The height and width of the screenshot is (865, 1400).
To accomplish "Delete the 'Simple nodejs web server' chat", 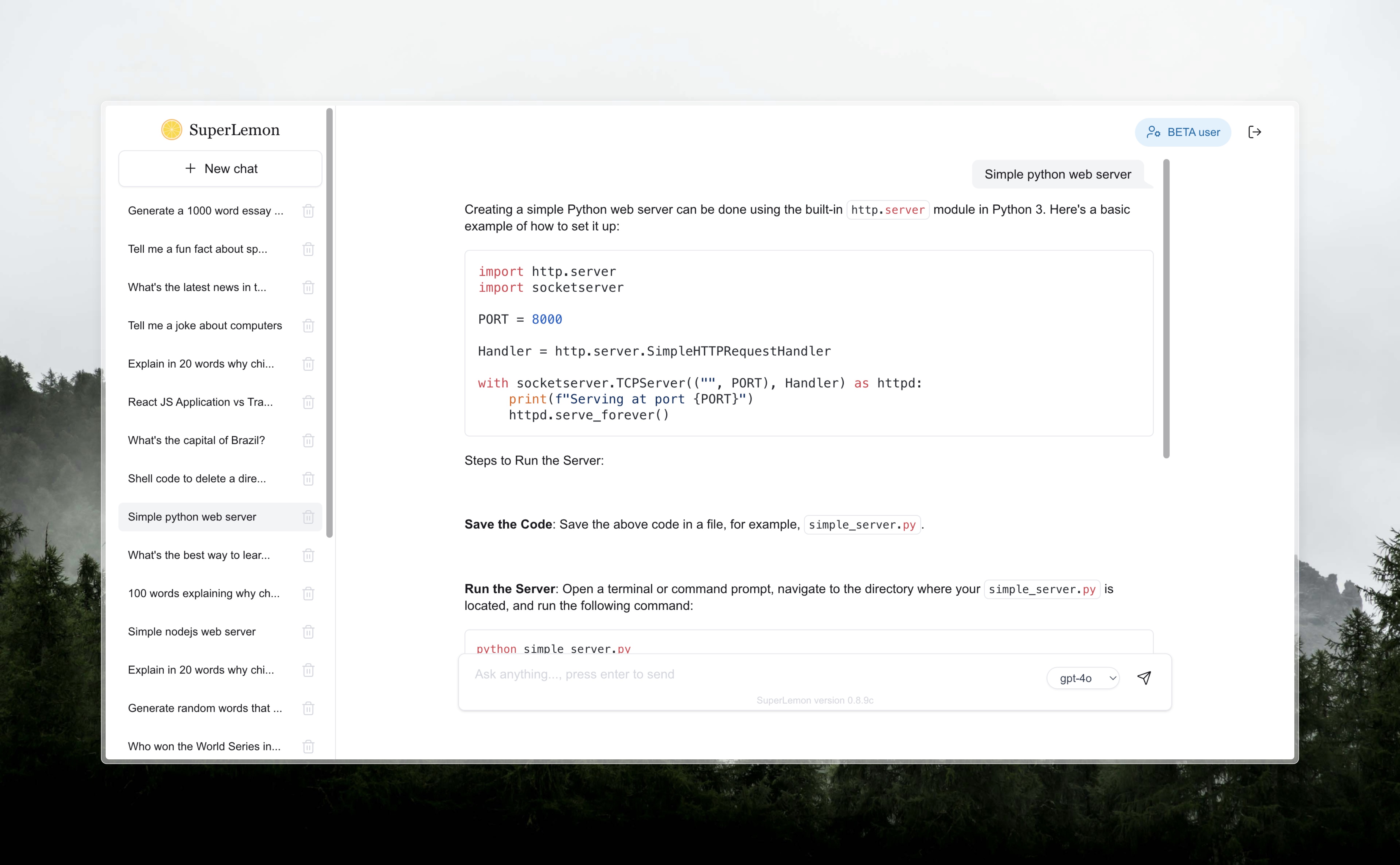I will point(308,632).
